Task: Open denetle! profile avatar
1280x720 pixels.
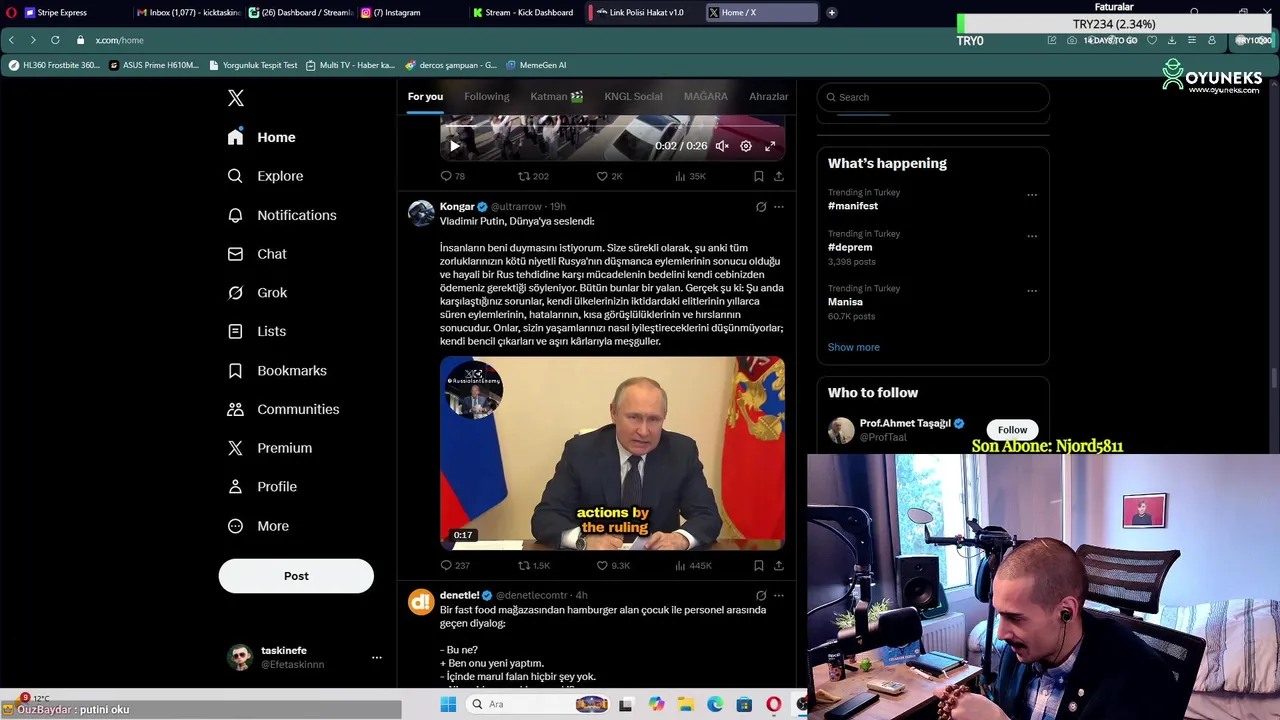Action: tap(421, 602)
